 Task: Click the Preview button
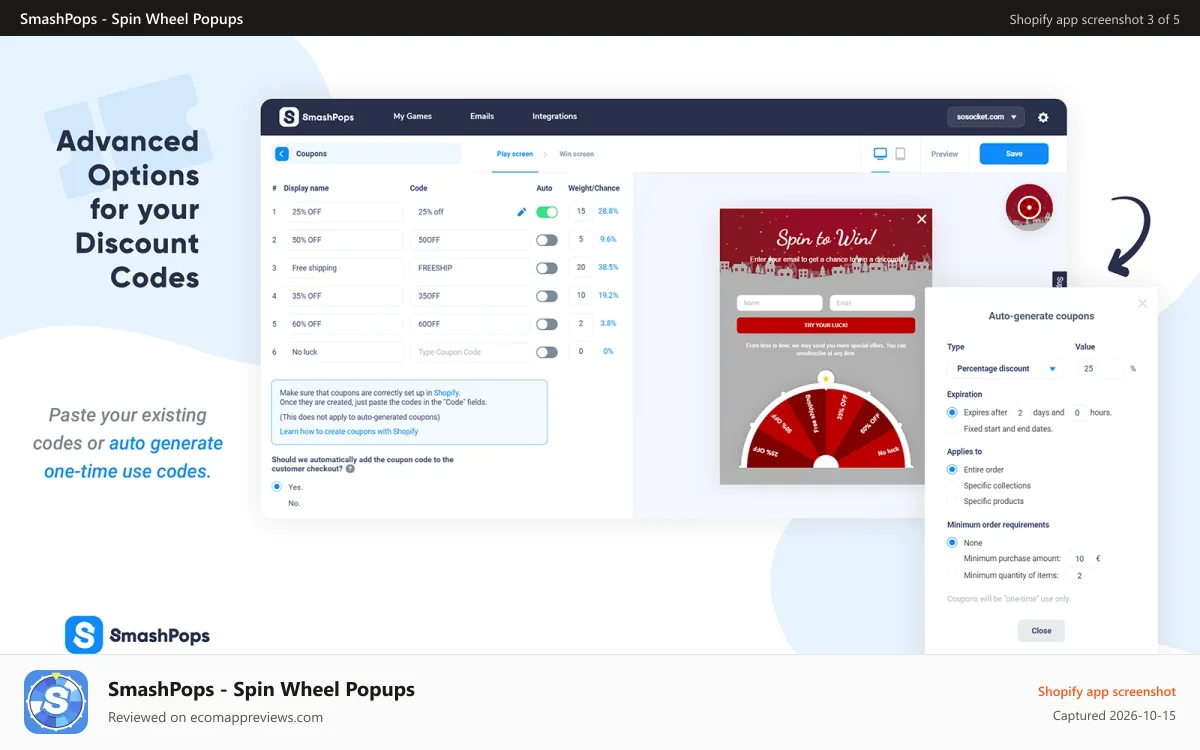click(x=944, y=154)
